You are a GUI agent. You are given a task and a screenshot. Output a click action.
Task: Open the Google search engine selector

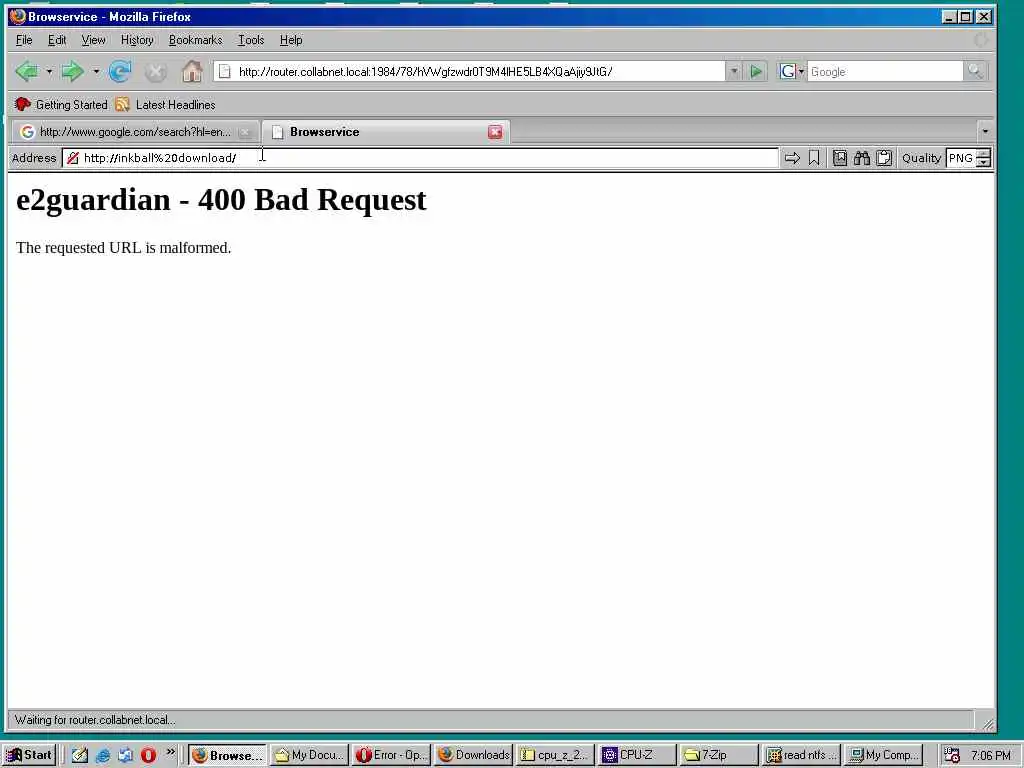click(x=792, y=71)
